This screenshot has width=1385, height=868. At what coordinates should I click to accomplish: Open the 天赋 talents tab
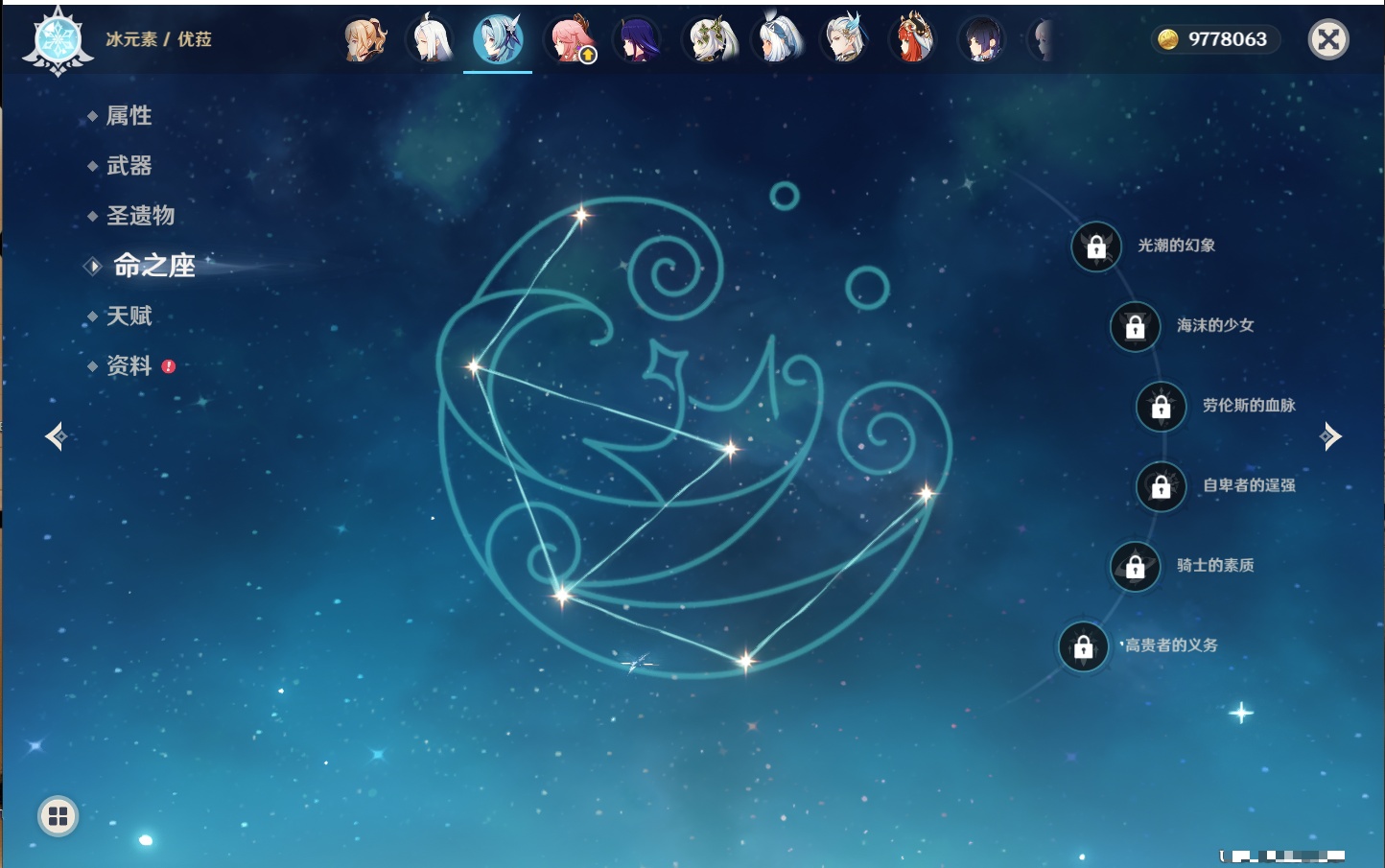tap(129, 316)
